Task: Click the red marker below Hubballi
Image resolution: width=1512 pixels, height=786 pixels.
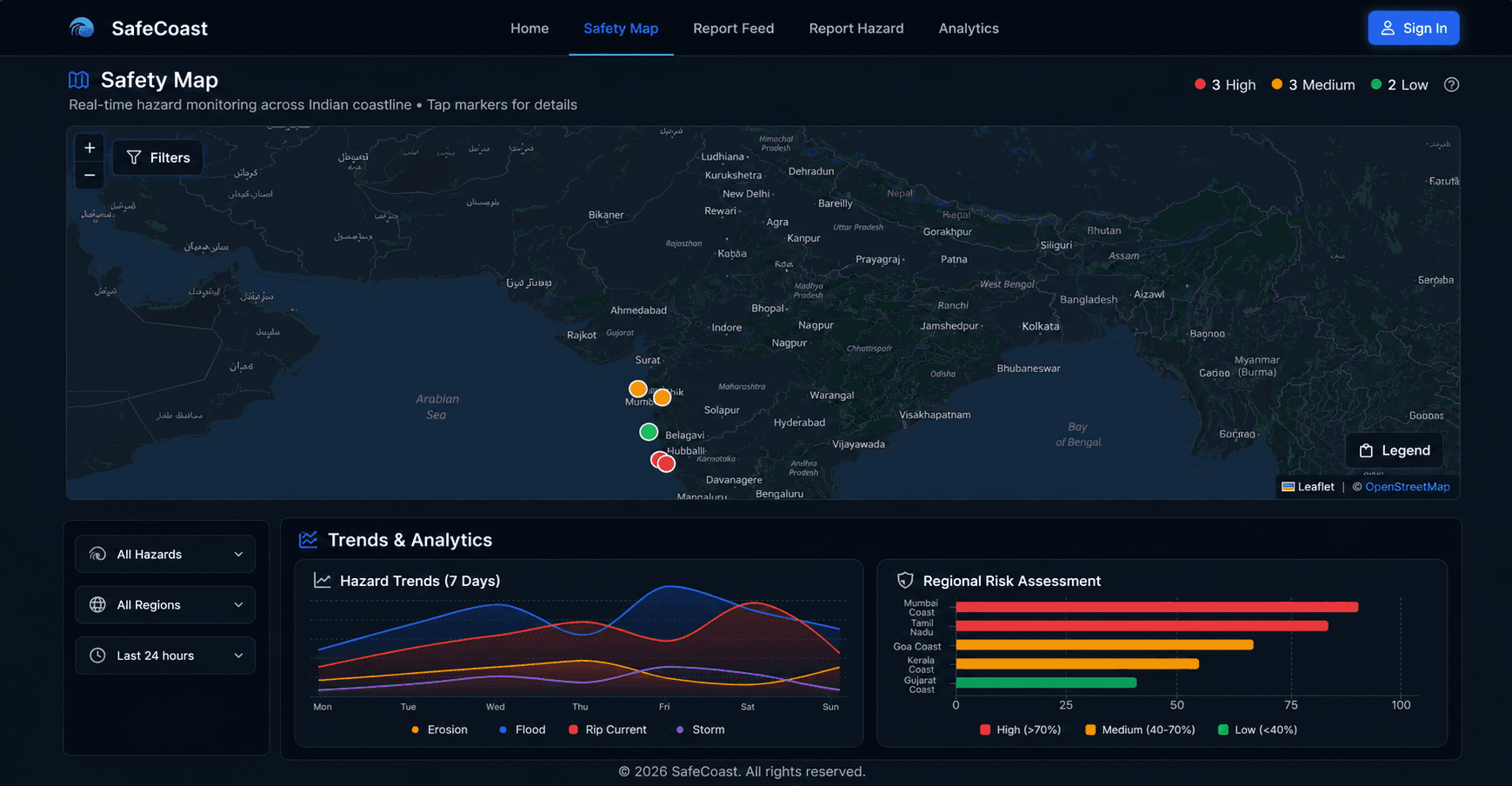Action: pyautogui.click(x=666, y=463)
